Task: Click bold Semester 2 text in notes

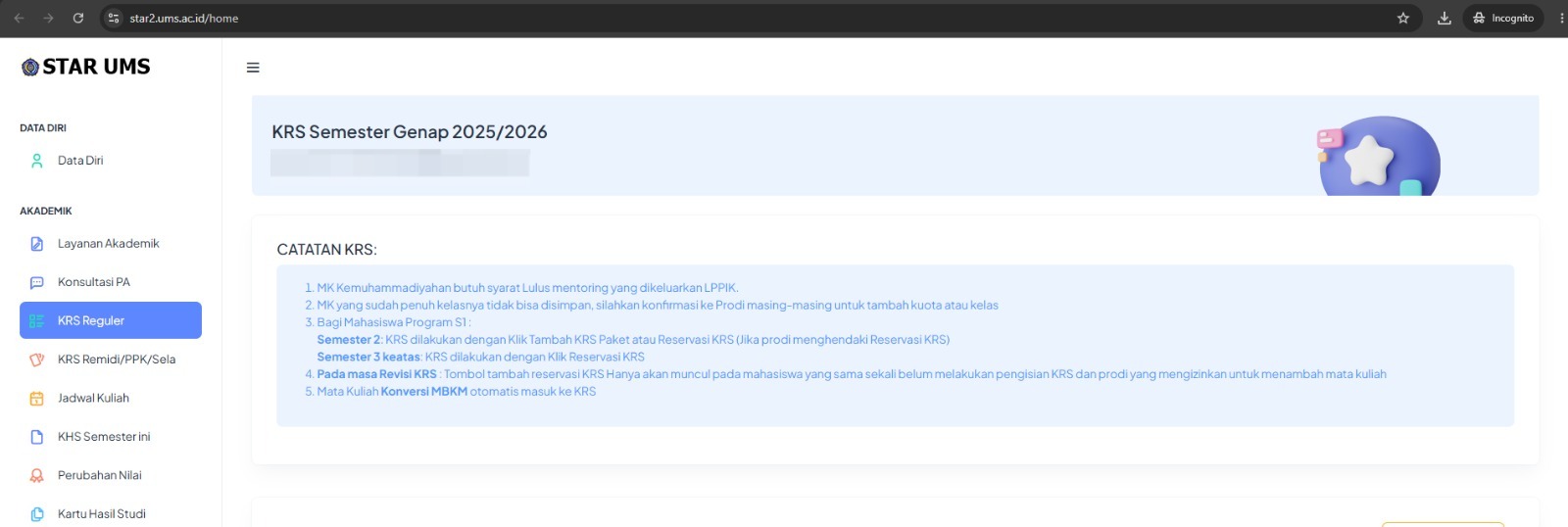Action: (x=349, y=340)
